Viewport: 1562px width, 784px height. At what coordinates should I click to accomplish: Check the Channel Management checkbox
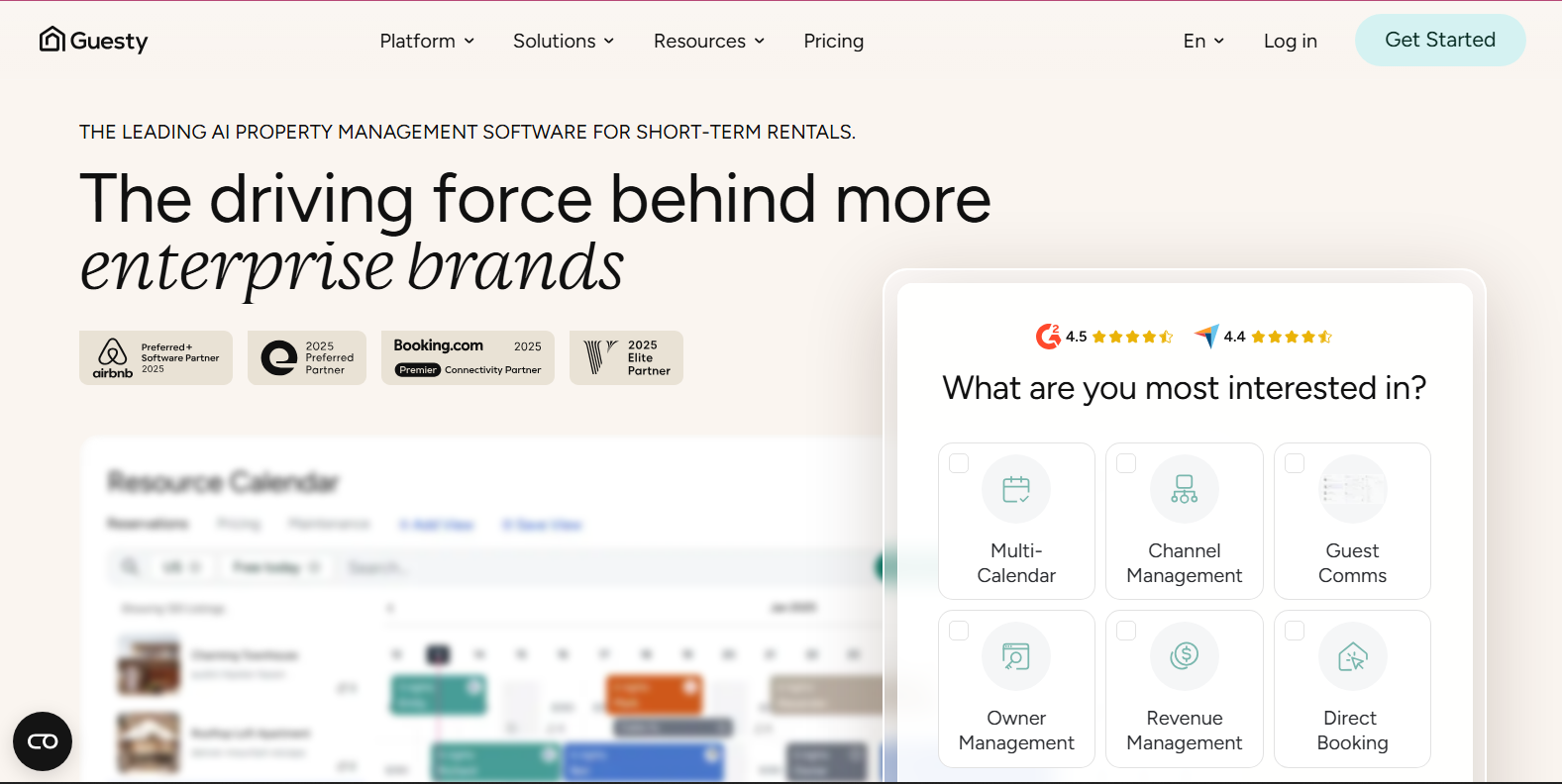pos(1126,463)
